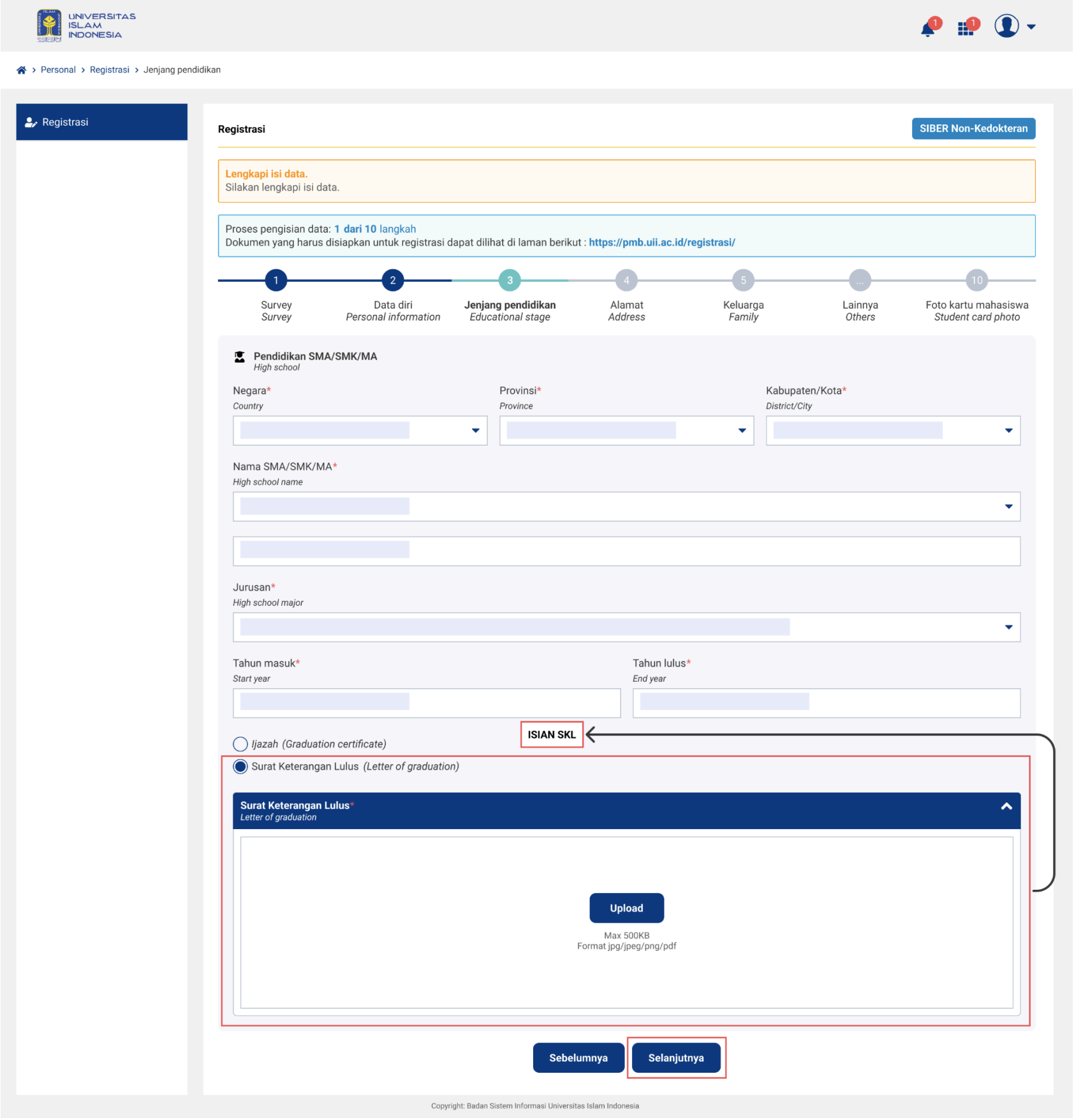Click the Upload button
Image resolution: width=1074 pixels, height=1120 pixels.
[626, 909]
